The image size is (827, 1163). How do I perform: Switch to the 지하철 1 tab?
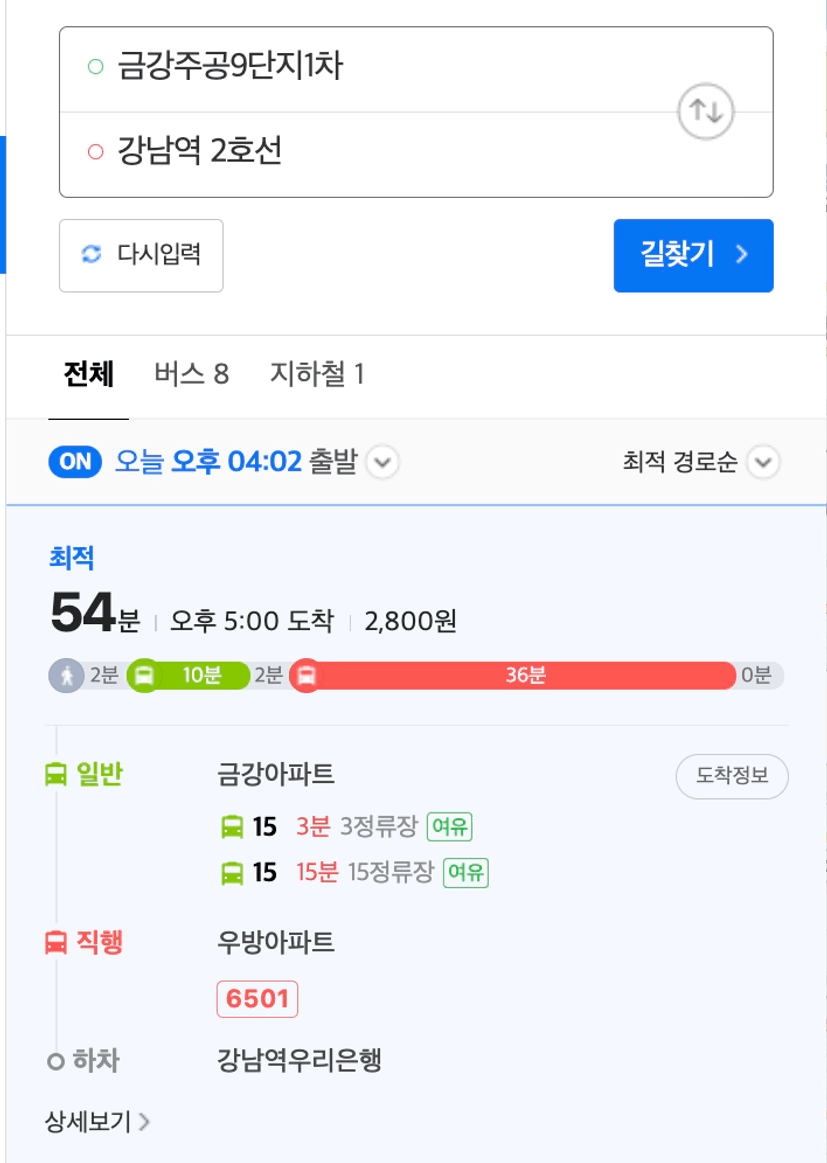317,374
